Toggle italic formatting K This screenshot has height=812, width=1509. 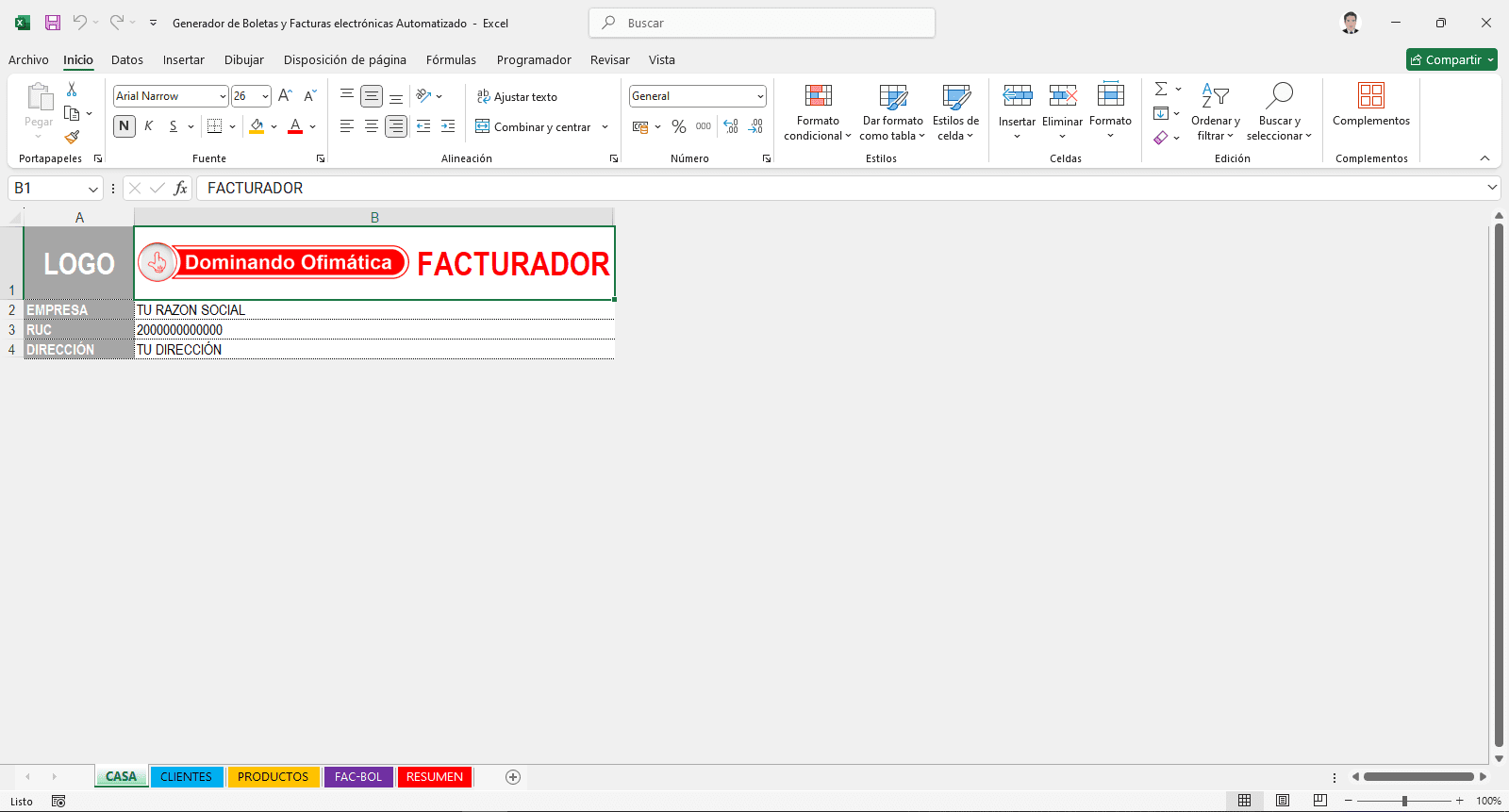(148, 126)
